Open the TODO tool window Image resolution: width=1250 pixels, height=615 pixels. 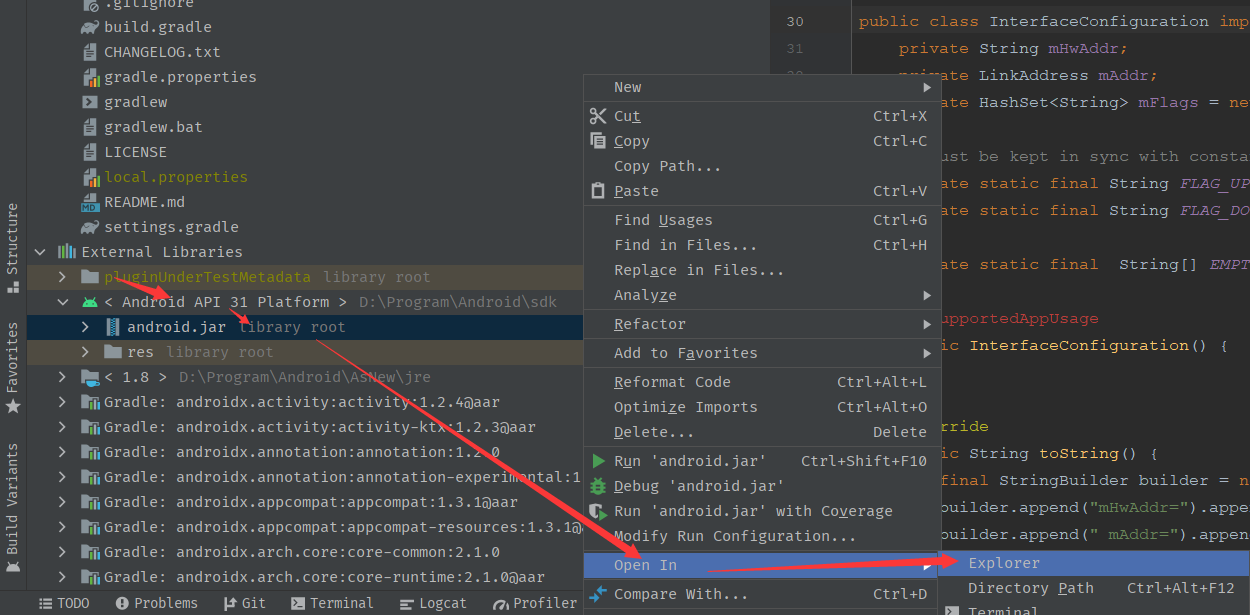point(64,603)
